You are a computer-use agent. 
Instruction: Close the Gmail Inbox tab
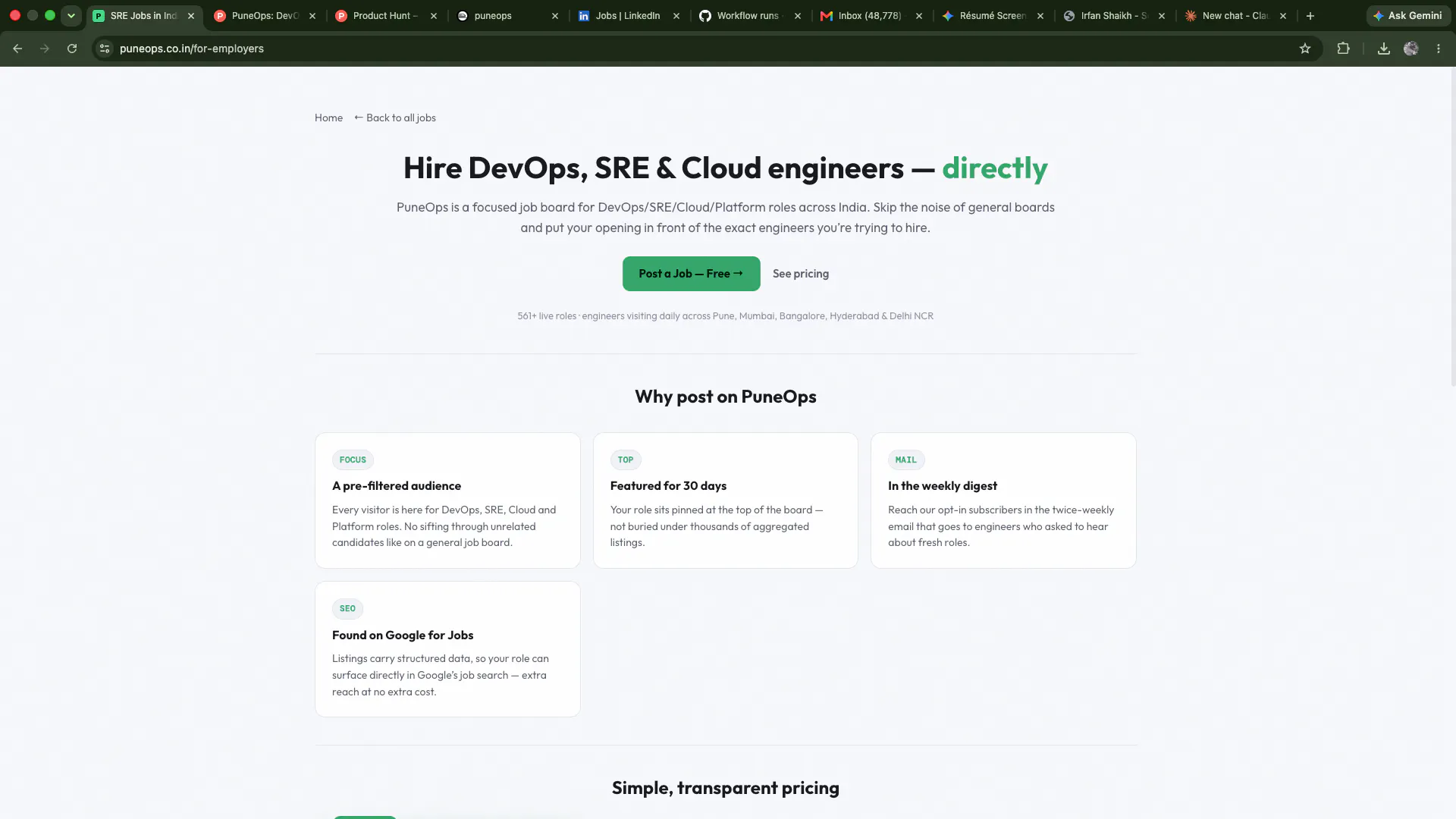pyautogui.click(x=919, y=16)
